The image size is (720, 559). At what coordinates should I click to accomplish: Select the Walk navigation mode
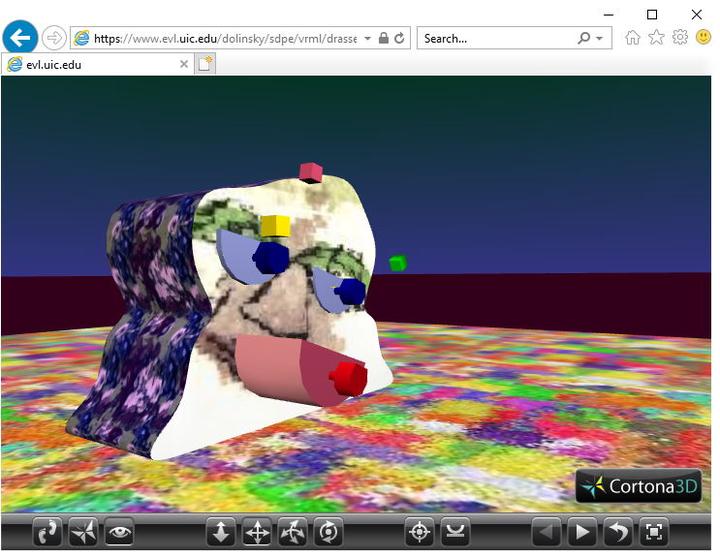point(47,532)
